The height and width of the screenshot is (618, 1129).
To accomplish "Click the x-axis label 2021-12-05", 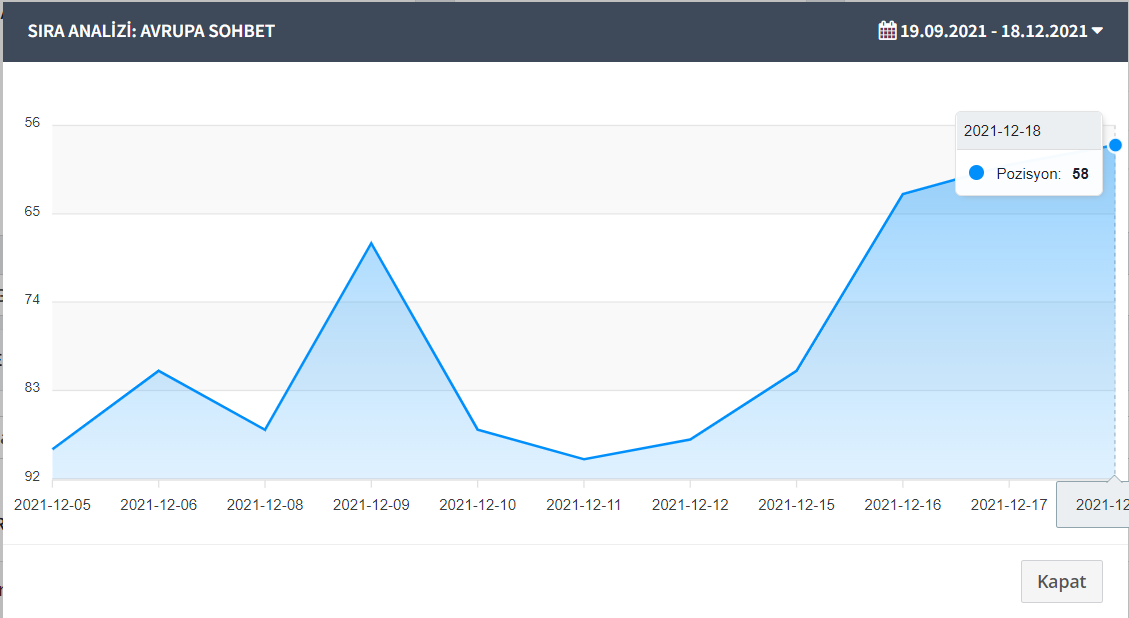I will click(53, 505).
